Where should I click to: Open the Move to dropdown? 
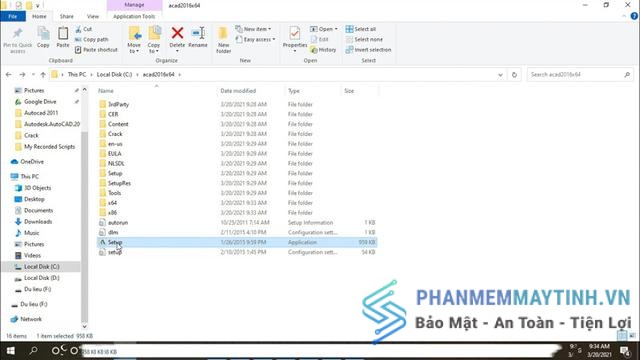[x=134, y=39]
